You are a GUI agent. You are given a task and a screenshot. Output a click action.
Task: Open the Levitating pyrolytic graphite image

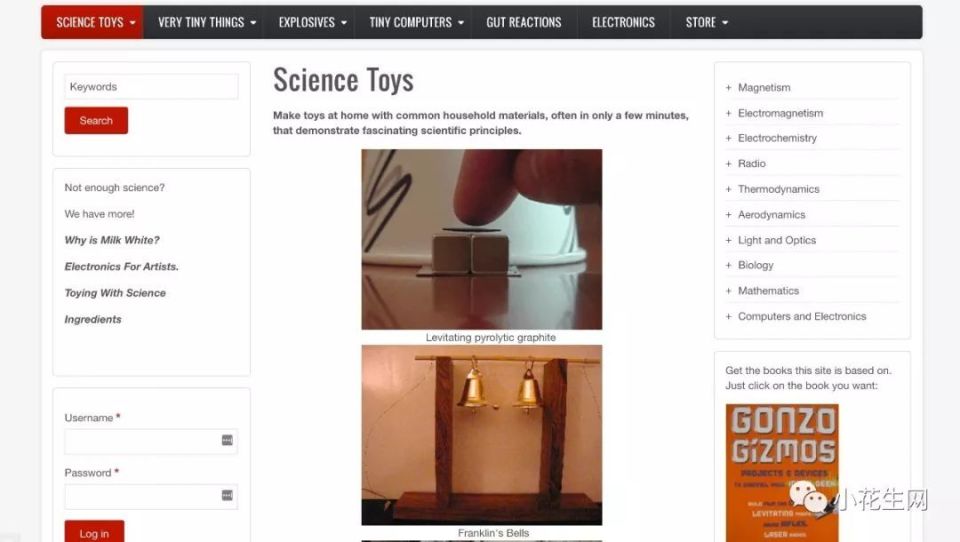click(x=482, y=239)
